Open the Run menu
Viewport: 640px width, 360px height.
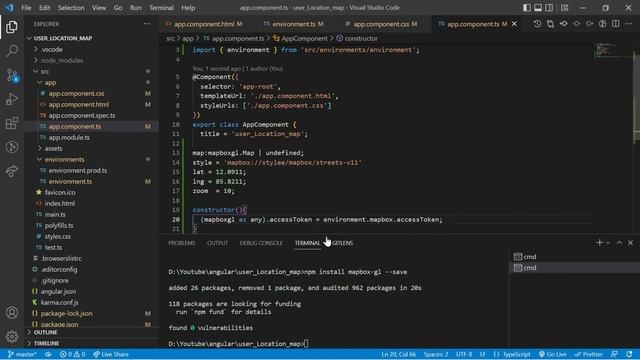pos(136,8)
